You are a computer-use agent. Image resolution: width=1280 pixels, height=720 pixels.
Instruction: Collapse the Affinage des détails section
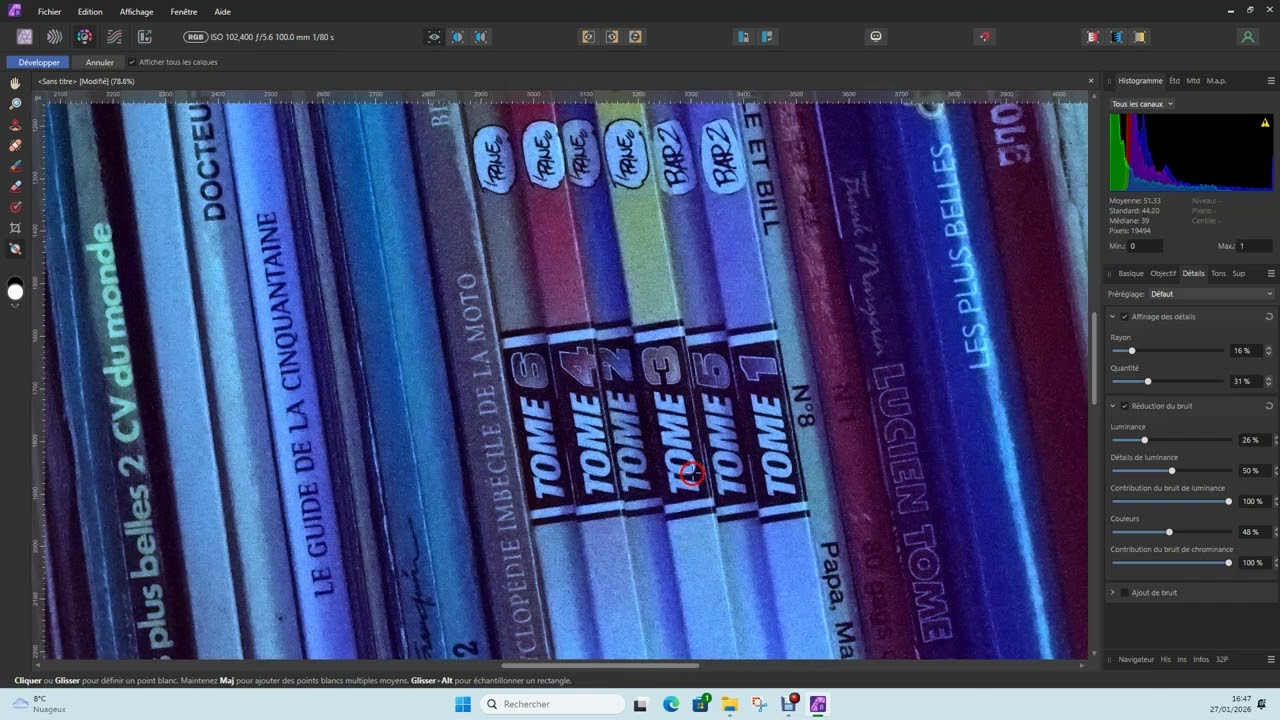[x=1112, y=316]
